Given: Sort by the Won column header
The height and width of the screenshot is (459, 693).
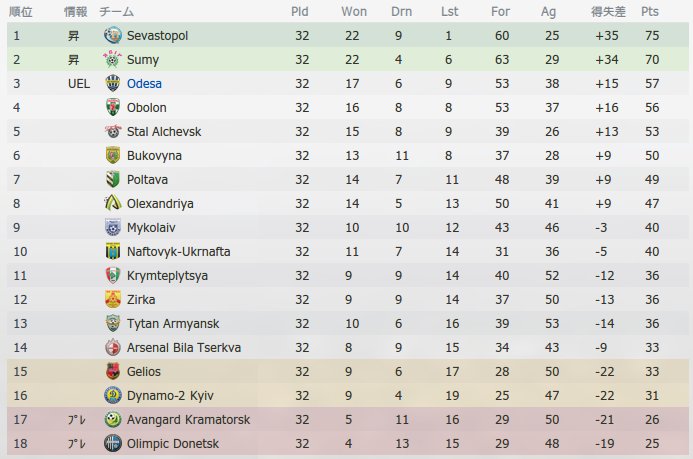Looking at the screenshot, I should (x=354, y=11).
